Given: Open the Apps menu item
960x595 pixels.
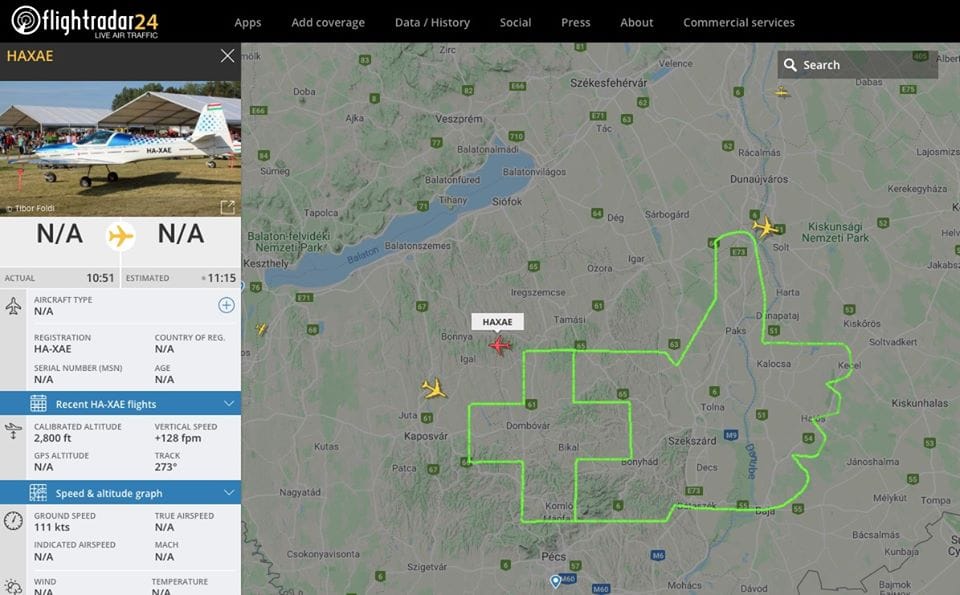Looking at the screenshot, I should click(x=247, y=22).
